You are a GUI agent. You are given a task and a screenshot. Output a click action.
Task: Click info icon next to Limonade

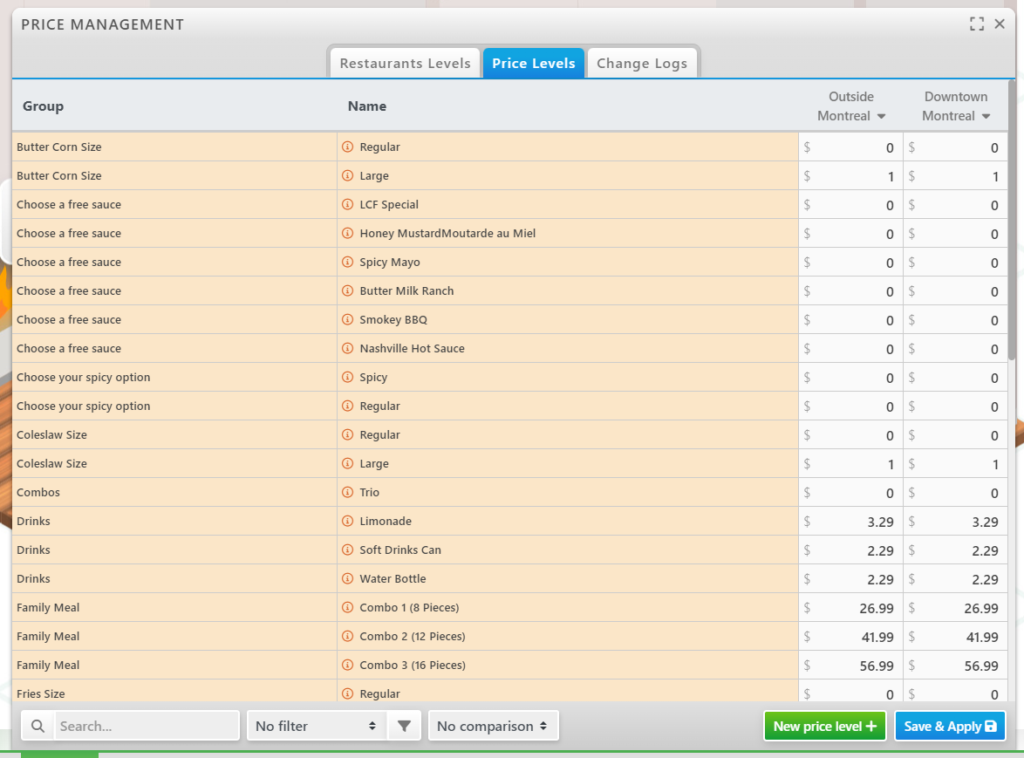tap(348, 522)
